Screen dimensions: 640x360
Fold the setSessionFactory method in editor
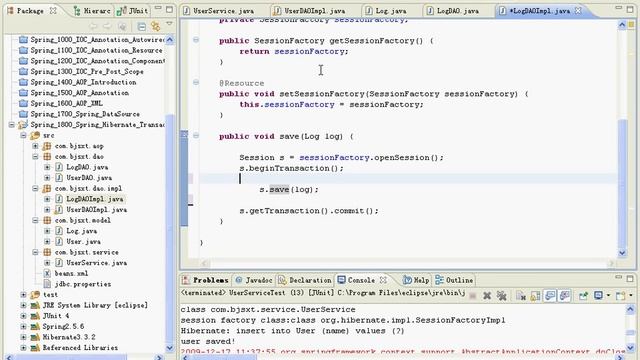(196, 82)
